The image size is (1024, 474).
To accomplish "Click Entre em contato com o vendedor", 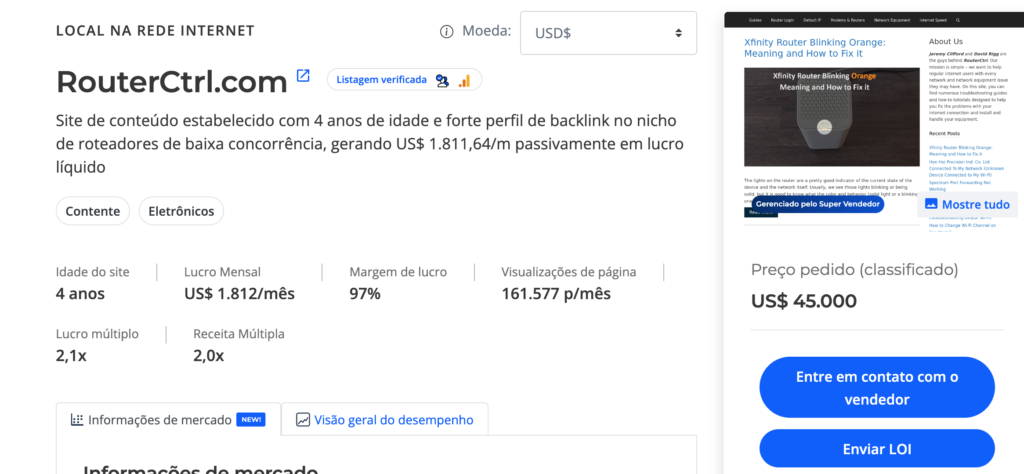I will pyautogui.click(x=876, y=388).
